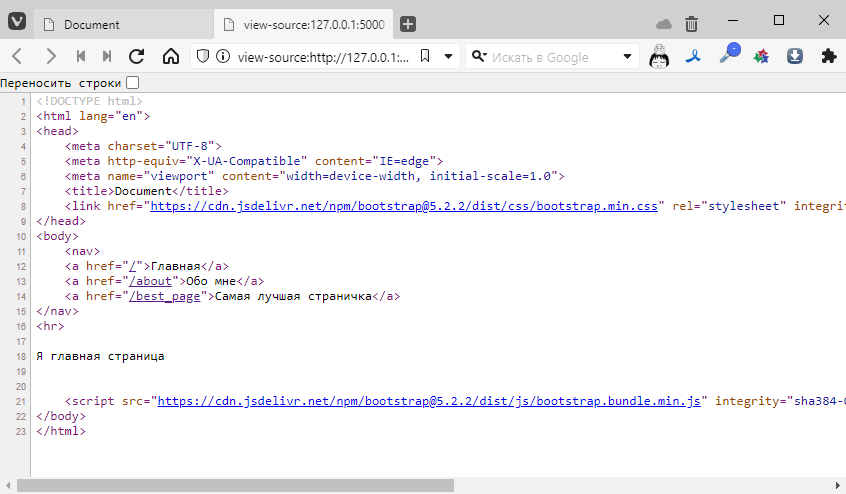Follow the "/" href link
This screenshot has height=494, width=846.
[x=132, y=266]
